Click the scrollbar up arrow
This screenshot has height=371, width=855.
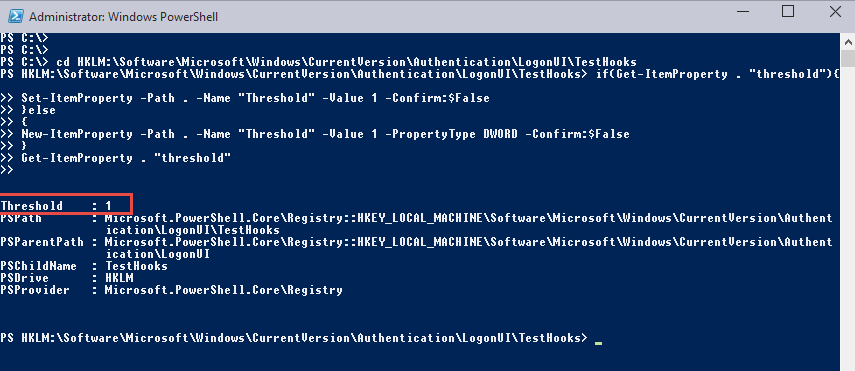pos(848,41)
